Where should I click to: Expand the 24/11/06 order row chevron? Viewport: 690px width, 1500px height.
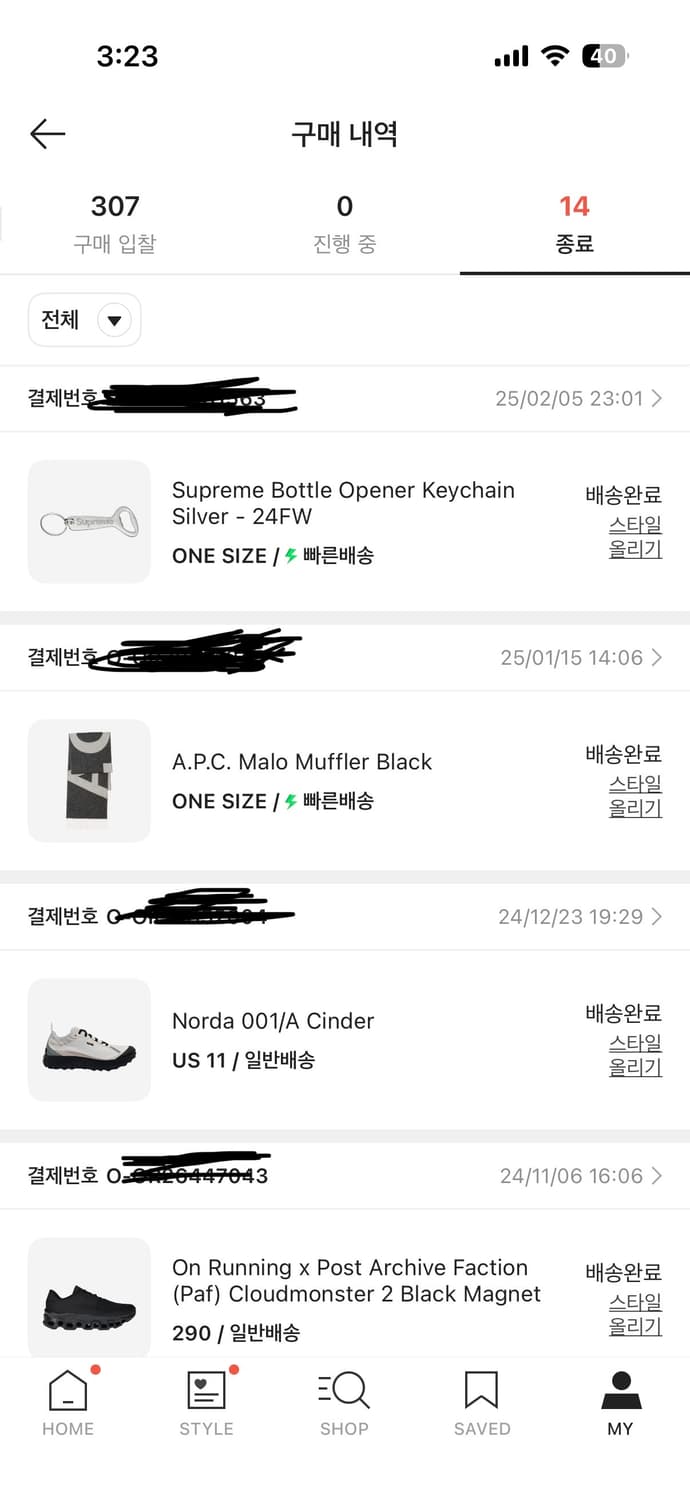pyautogui.click(x=658, y=1175)
